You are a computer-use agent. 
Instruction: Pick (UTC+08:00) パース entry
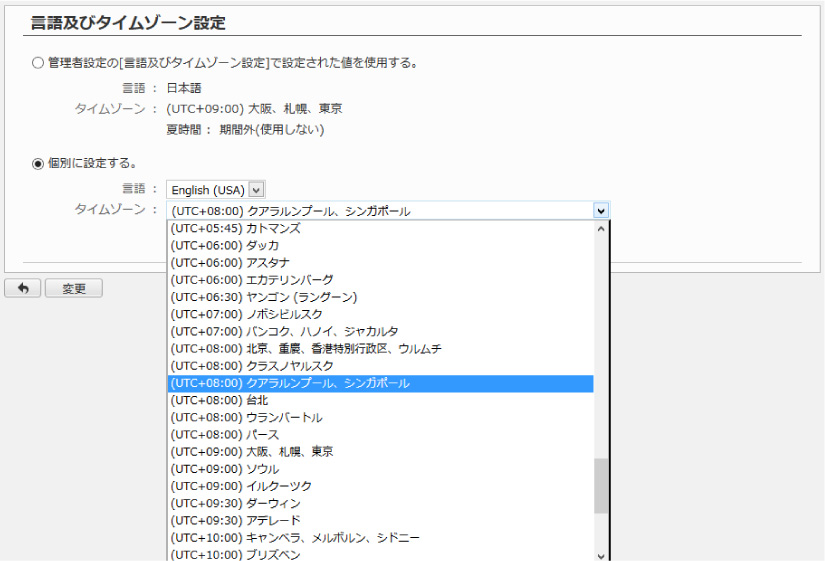pyautogui.click(x=380, y=435)
